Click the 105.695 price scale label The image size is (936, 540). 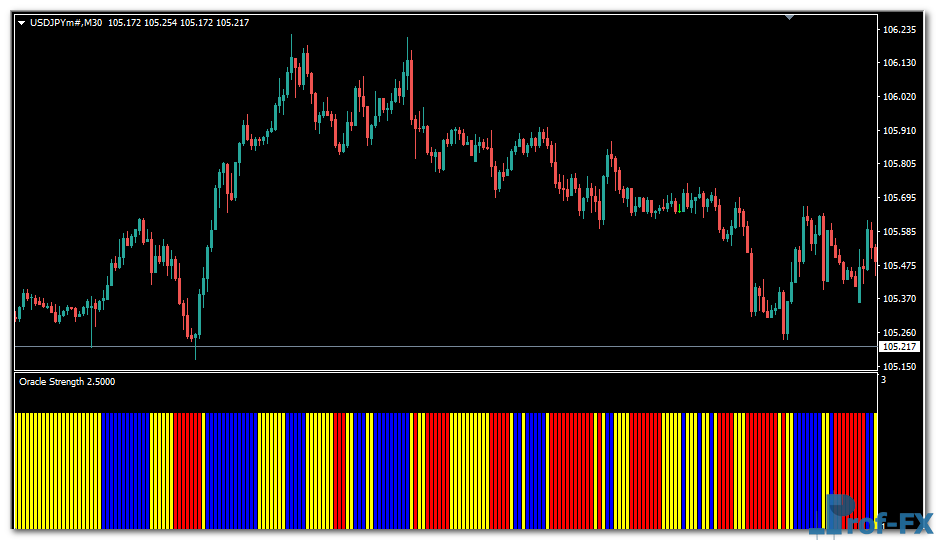[x=900, y=198]
